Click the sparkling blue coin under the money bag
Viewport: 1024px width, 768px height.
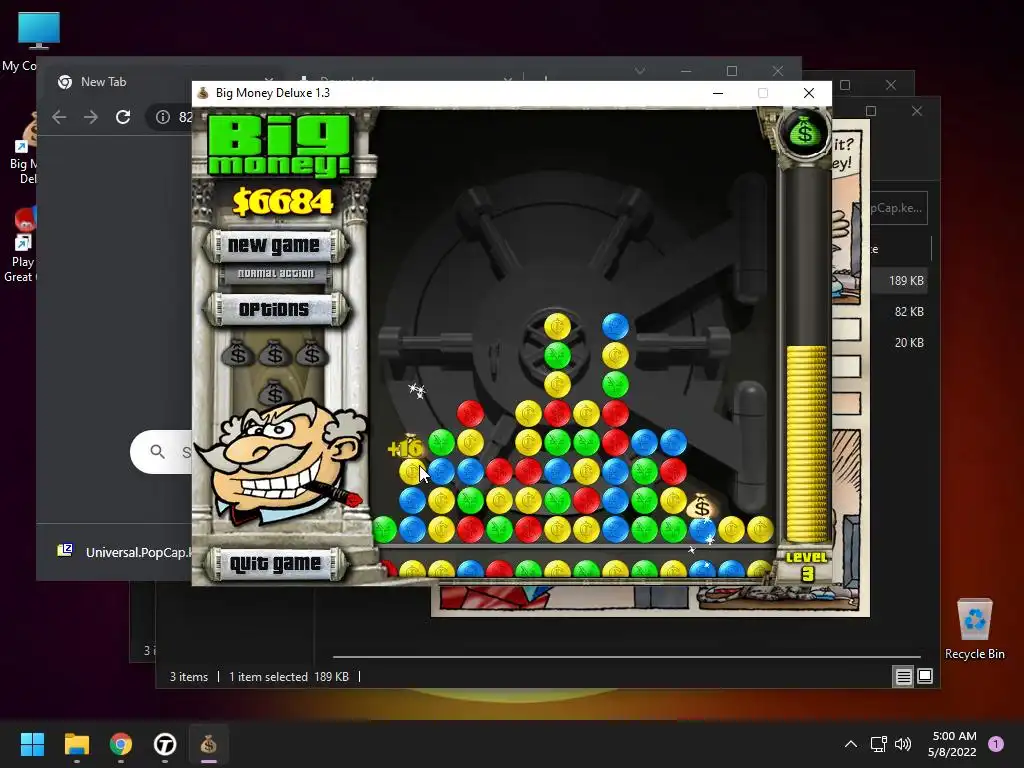[702, 530]
